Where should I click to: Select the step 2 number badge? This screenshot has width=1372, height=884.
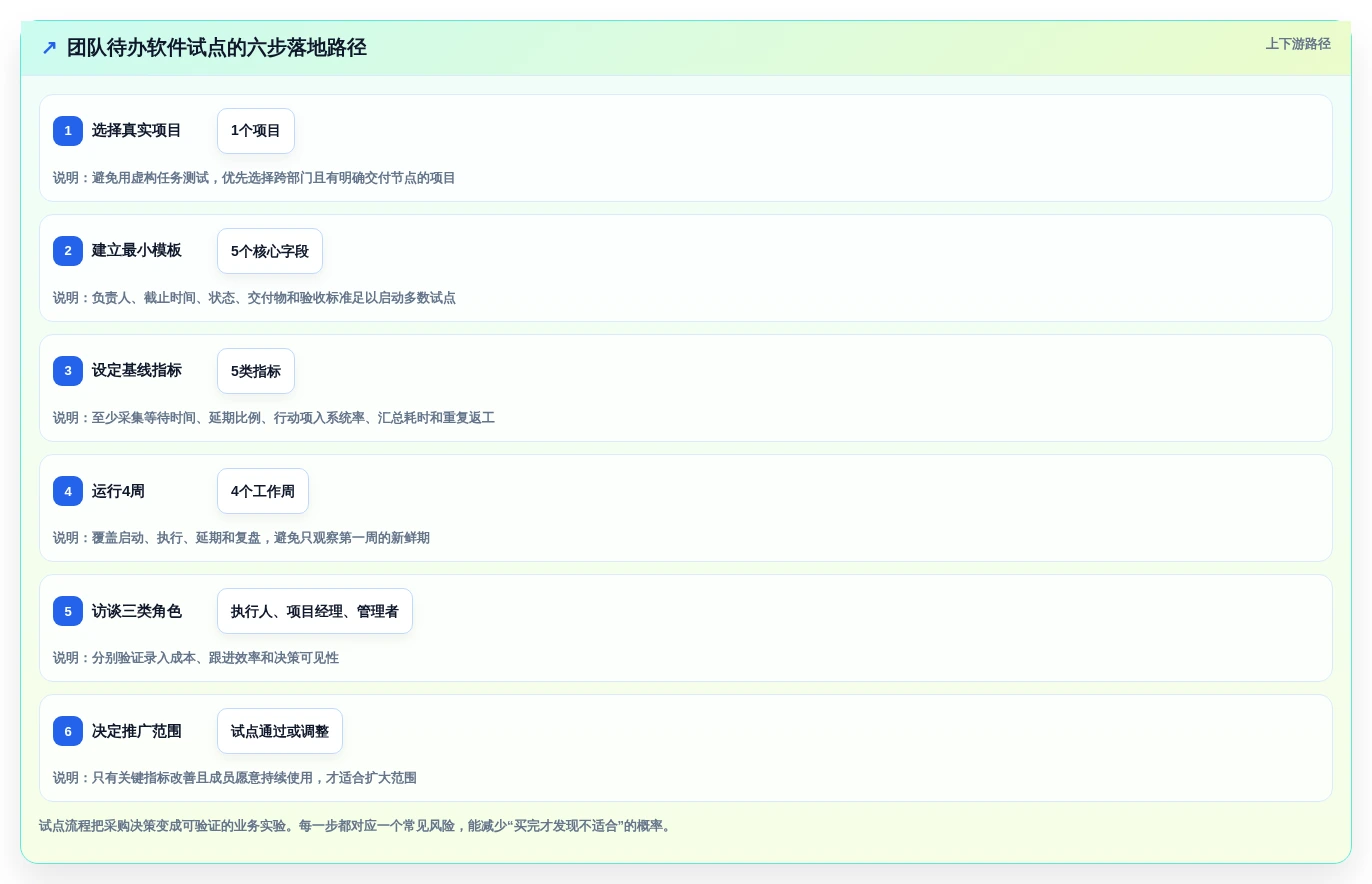pos(68,251)
